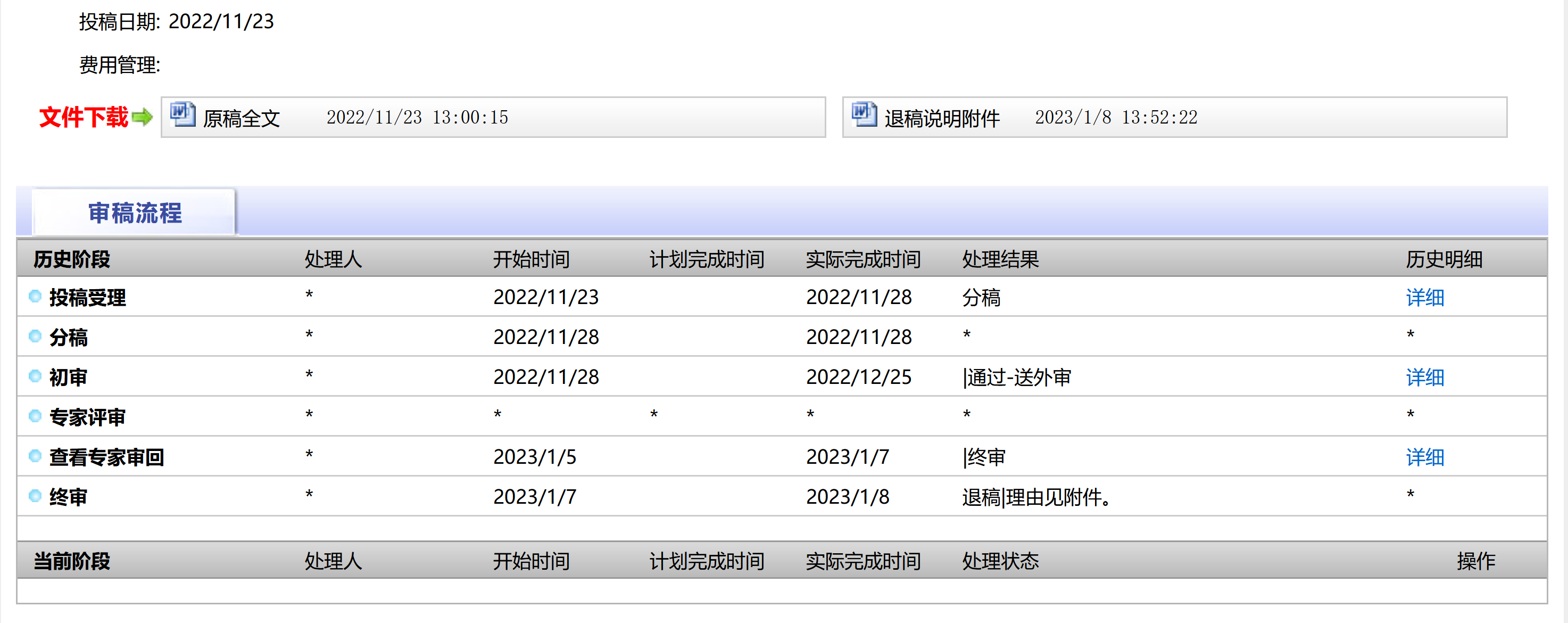Download the 退稿说明附件 file
This screenshot has width=1568, height=623.
click(x=942, y=118)
